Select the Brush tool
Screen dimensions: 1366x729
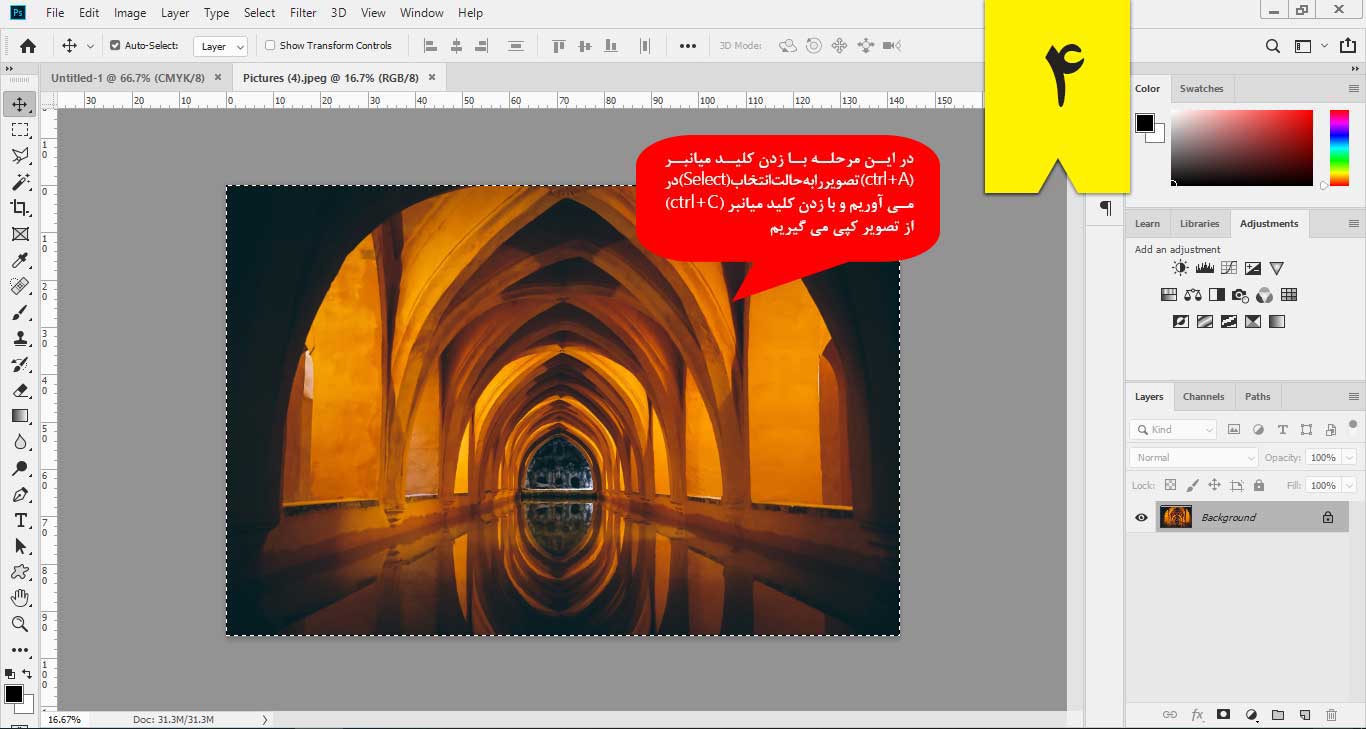pos(20,312)
